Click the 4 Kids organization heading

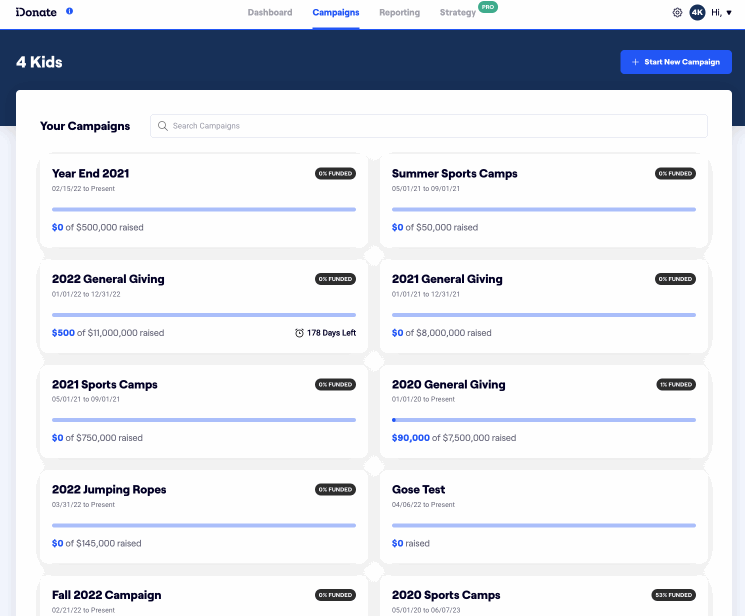(39, 62)
